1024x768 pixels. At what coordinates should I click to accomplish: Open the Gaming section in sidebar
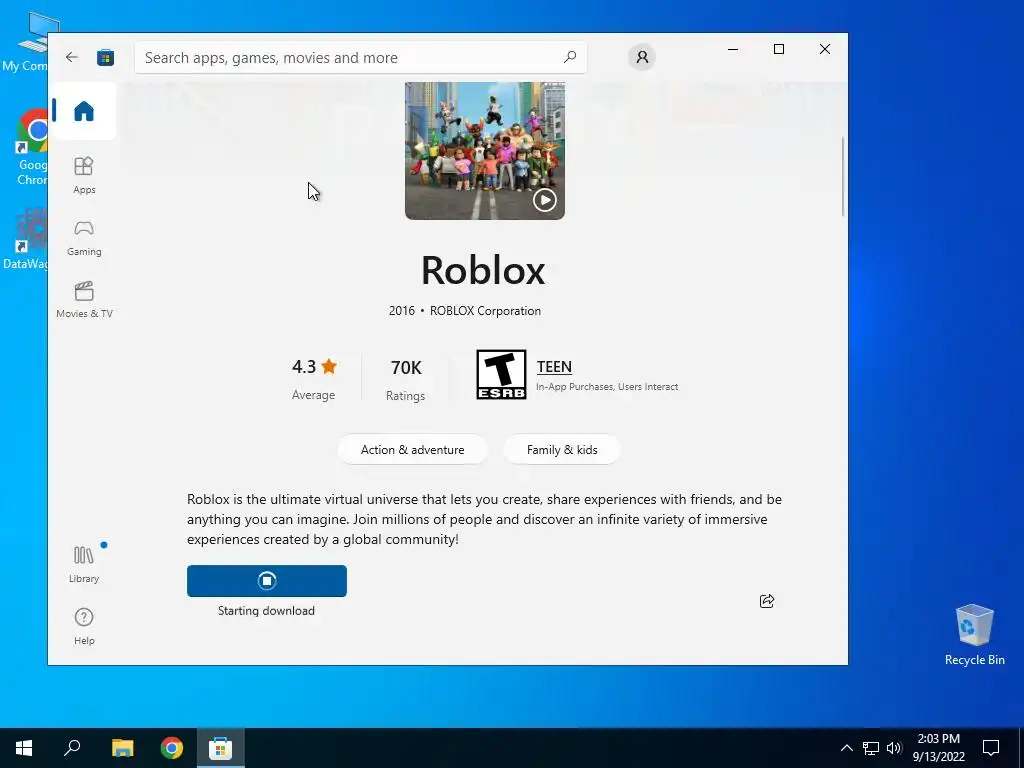coord(84,238)
